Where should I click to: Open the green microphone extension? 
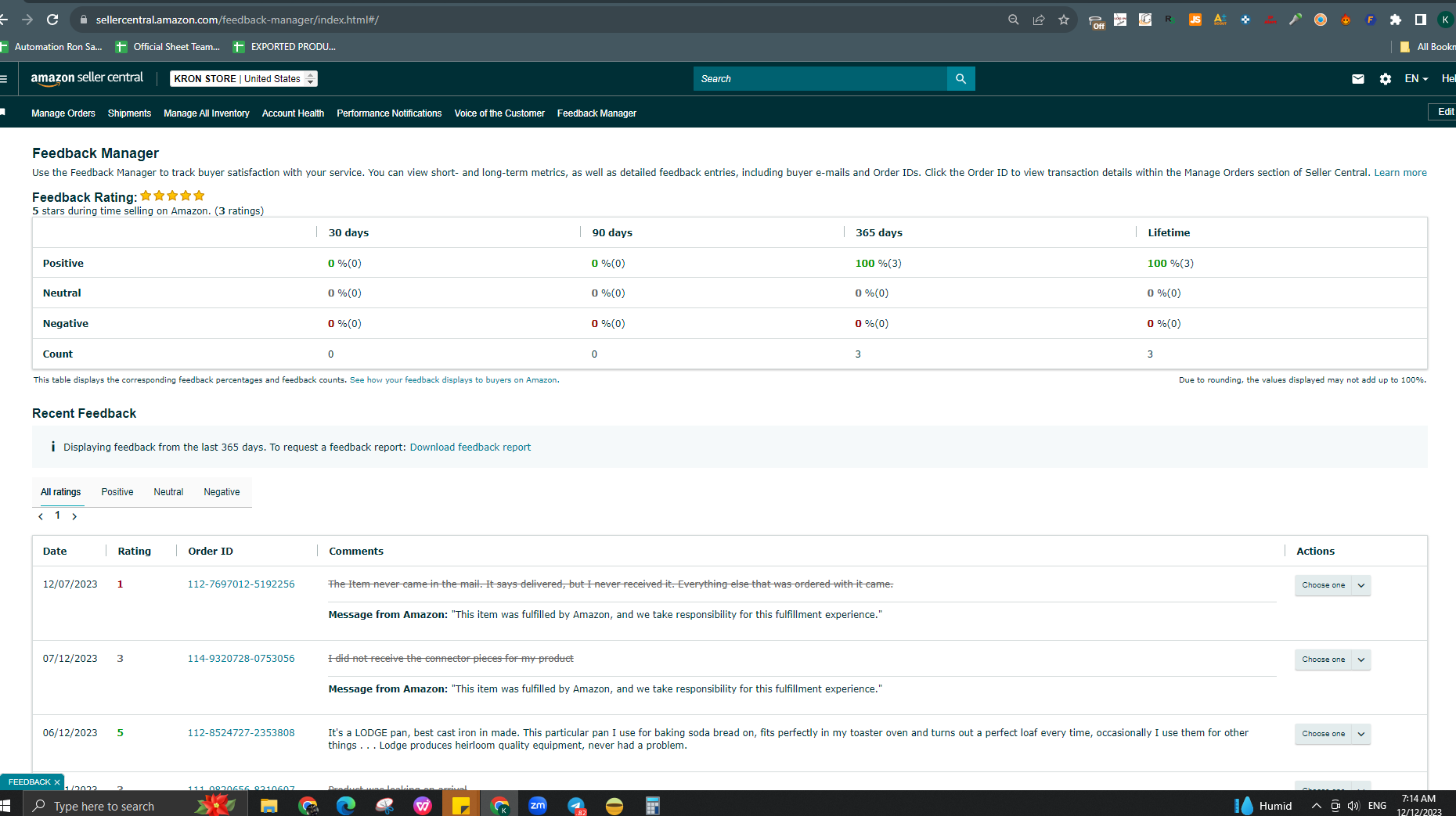[x=1296, y=20]
